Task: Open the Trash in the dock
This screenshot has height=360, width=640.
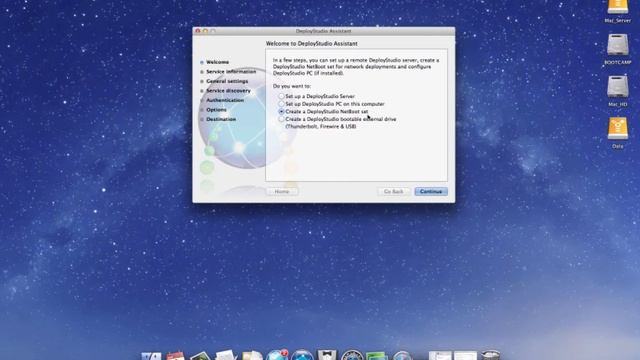Action: 490,355
